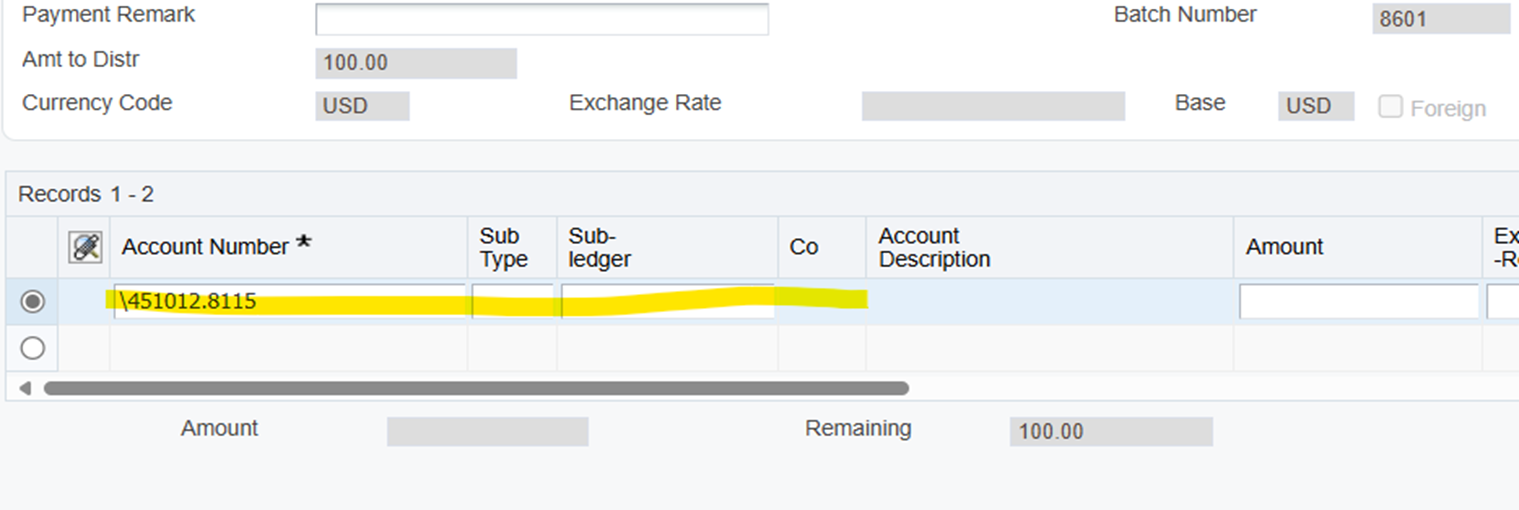Screen dimensions: 1519x510
Task: Click the attachment paperclip icon in grid header
Action: pyautogui.click(x=85, y=247)
